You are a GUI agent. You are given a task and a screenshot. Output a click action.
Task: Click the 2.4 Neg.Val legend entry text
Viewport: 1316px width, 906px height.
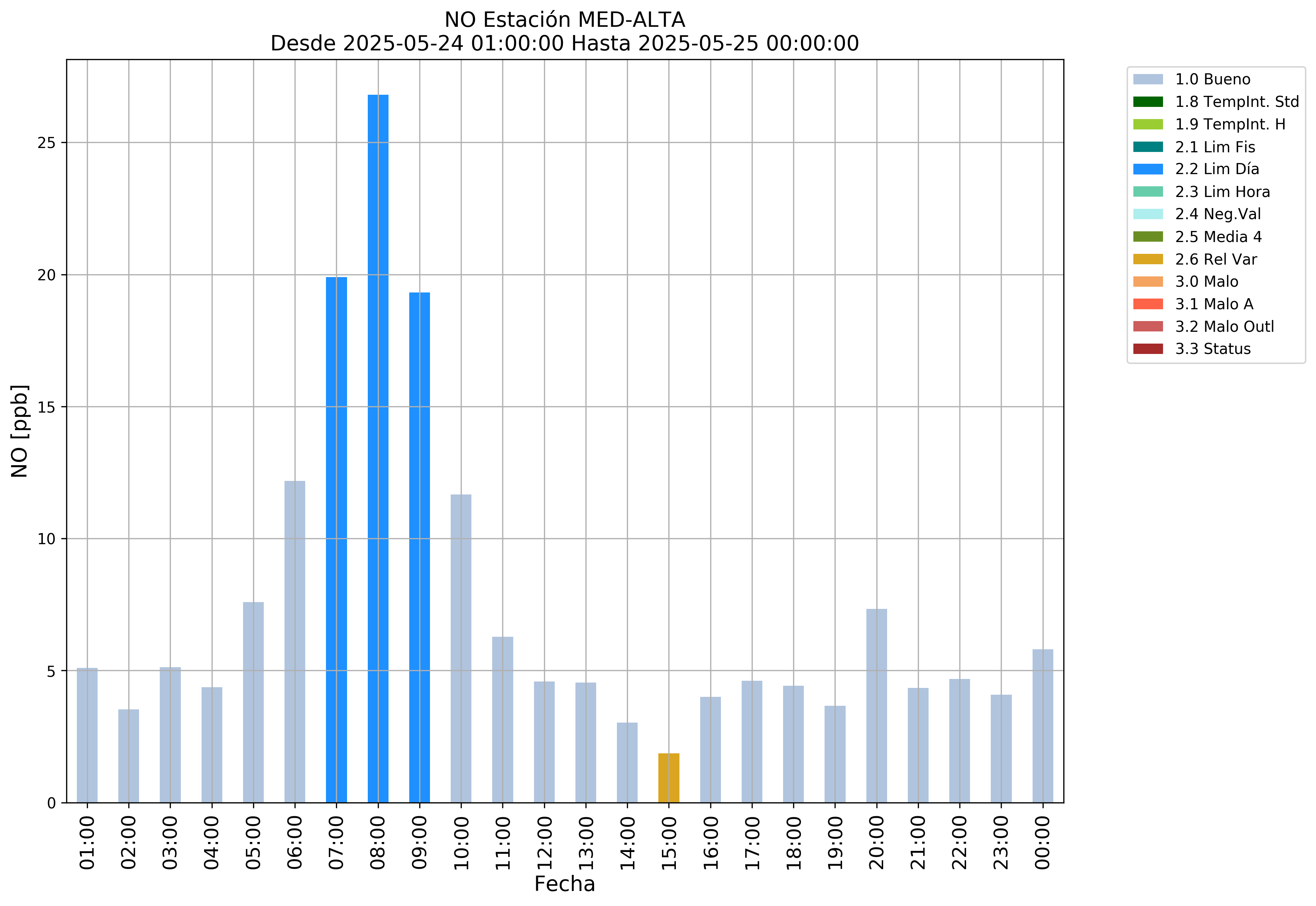pos(1218,215)
